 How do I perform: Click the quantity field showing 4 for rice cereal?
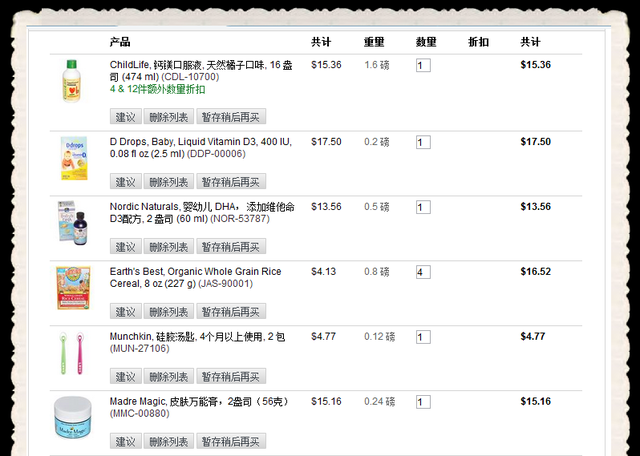(x=423, y=272)
